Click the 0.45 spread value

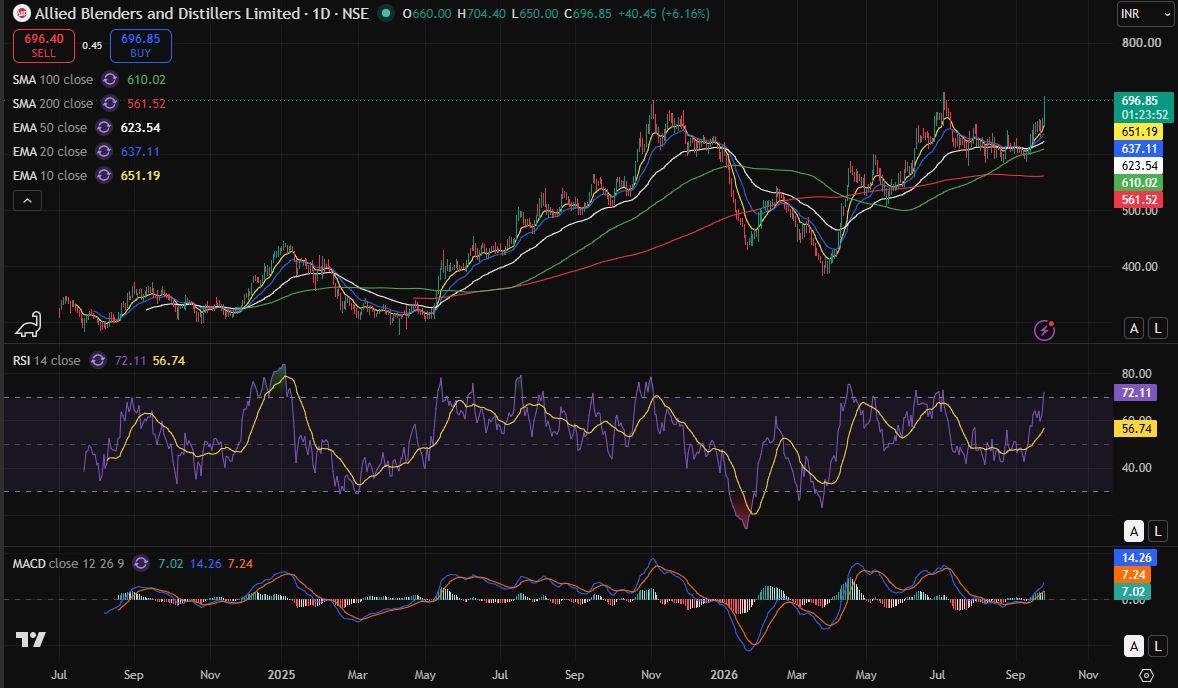(x=92, y=46)
